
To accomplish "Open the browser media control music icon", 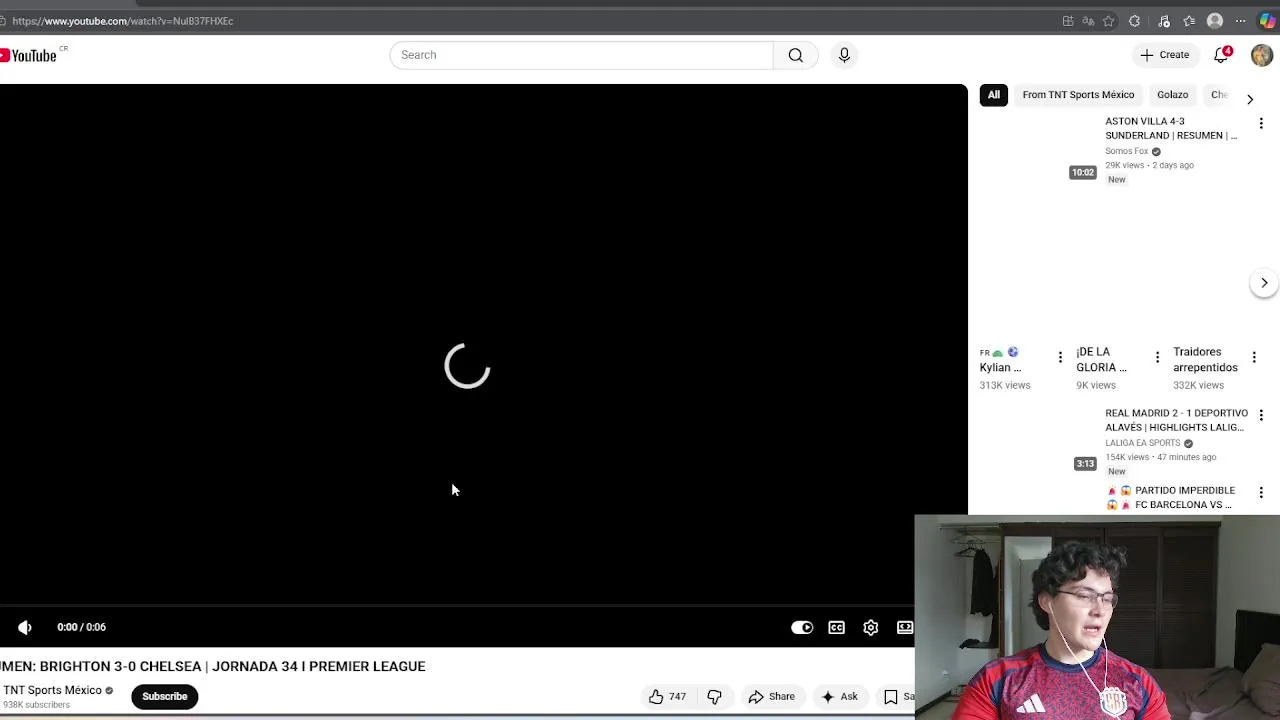I will pos(1164,21).
